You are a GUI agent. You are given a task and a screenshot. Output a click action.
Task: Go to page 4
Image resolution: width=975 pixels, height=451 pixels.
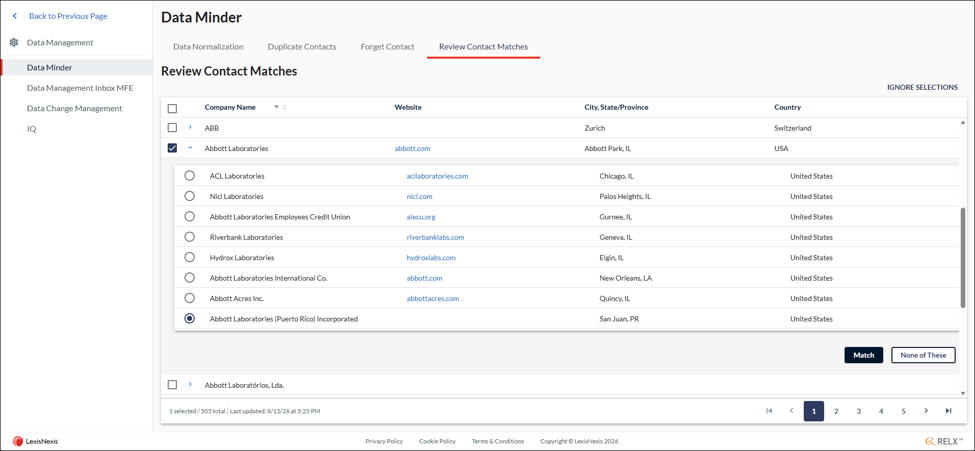coord(881,411)
